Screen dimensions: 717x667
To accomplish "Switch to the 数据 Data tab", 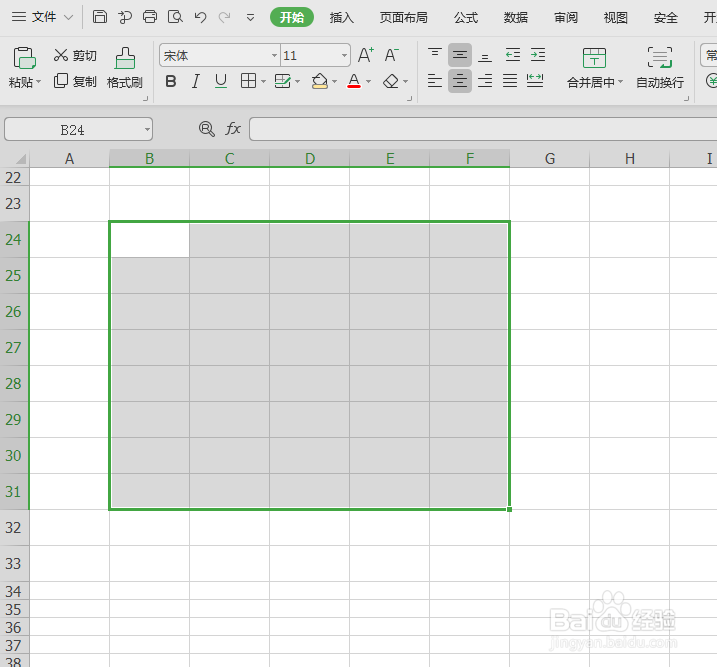I will click(515, 17).
